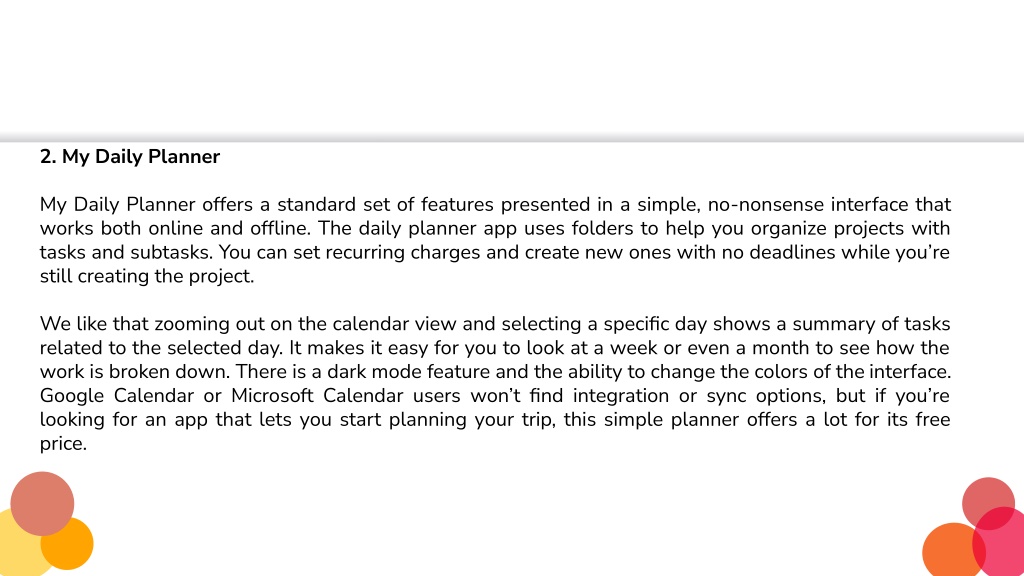This screenshot has width=1024, height=576.
Task: Click the orange circle at bottom left
Action: point(69,544)
